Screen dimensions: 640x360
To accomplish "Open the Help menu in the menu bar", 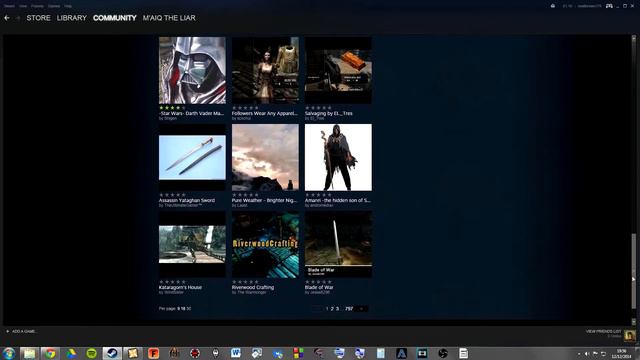I will [68, 6].
